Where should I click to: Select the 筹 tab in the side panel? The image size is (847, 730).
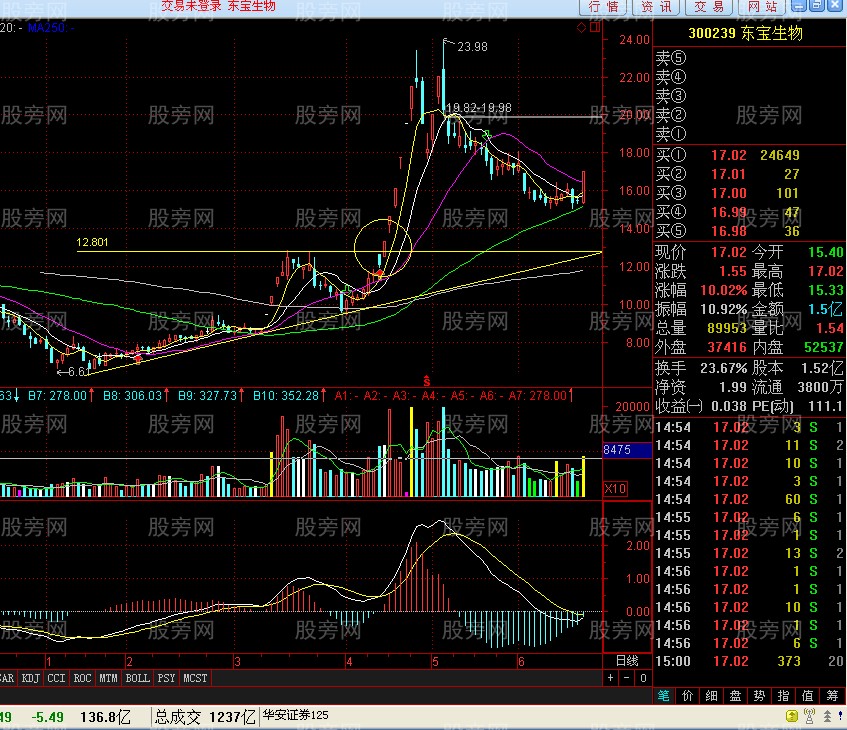(832, 696)
